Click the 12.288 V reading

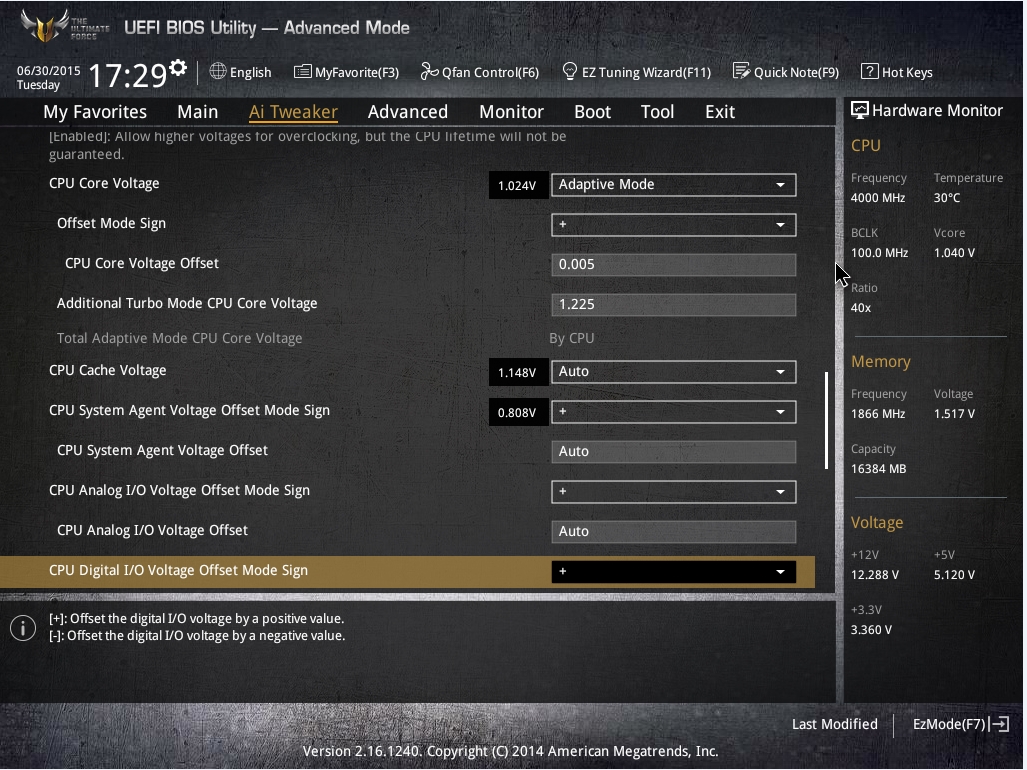pos(874,575)
